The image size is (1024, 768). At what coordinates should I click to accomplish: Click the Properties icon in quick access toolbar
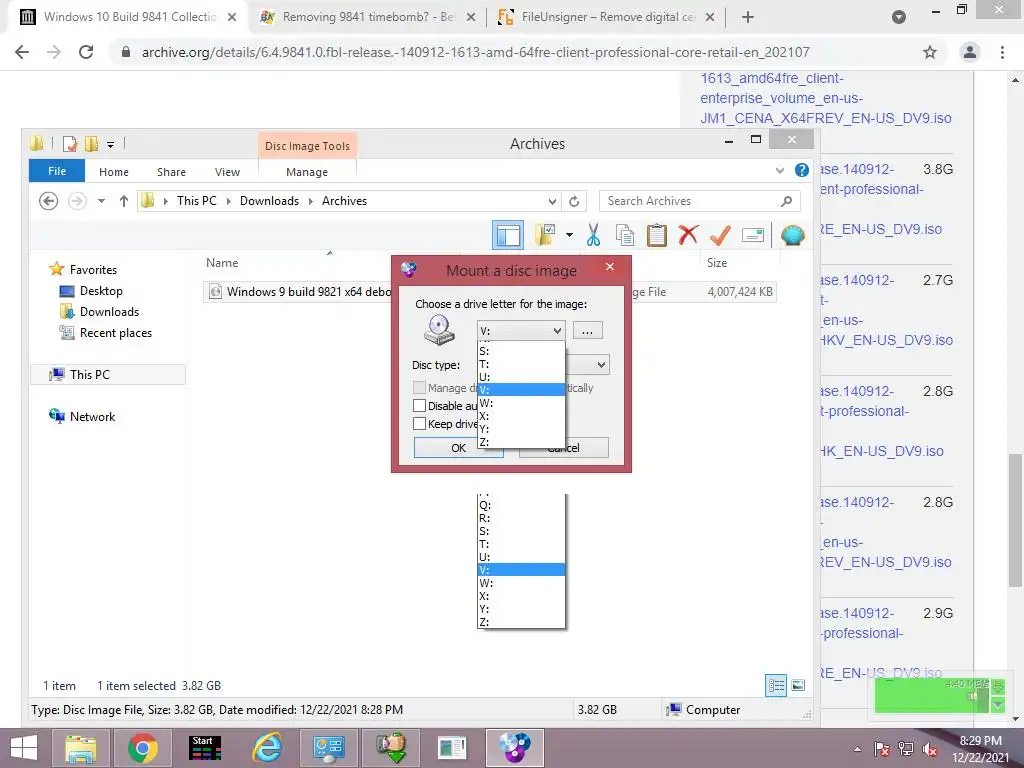[x=70, y=144]
